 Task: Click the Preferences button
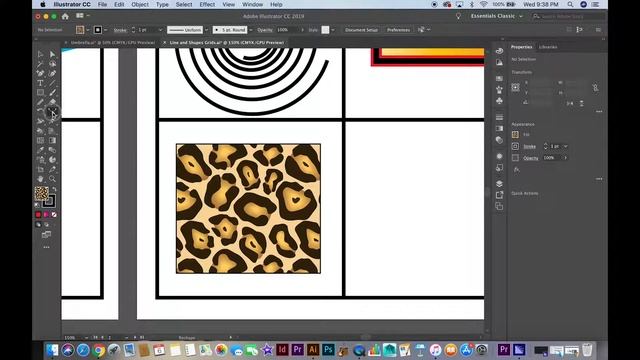pos(398,30)
